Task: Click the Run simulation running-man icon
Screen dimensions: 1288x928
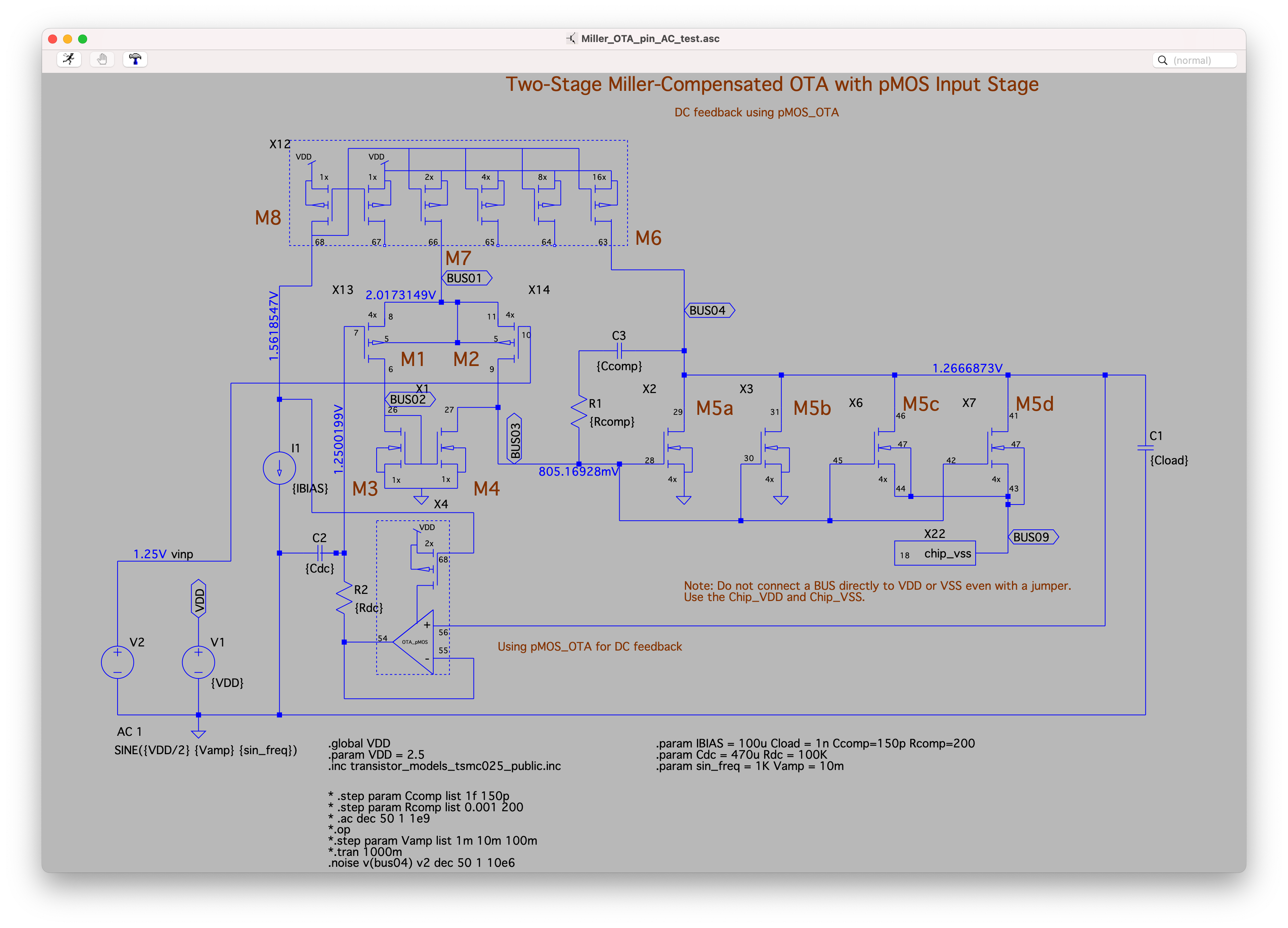Action: pos(69,60)
